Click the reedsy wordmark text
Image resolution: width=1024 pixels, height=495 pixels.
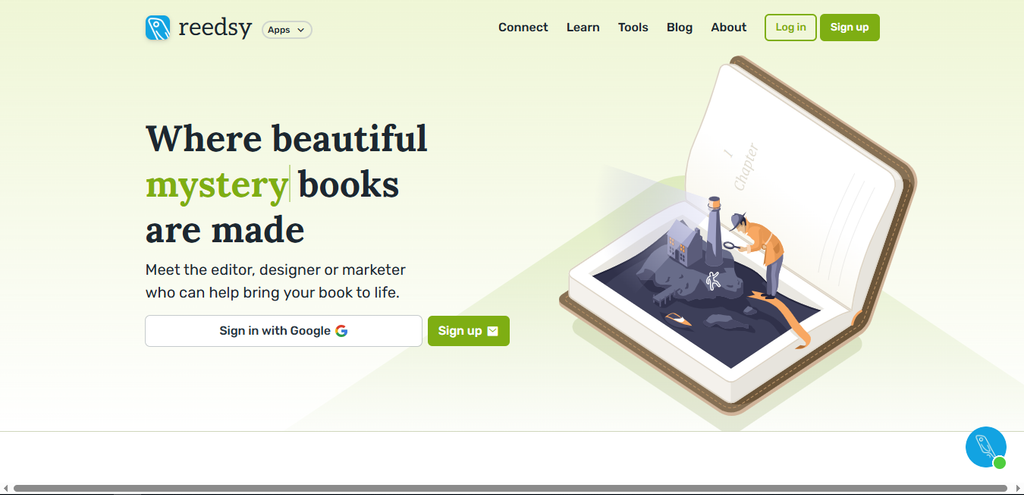[215, 28]
